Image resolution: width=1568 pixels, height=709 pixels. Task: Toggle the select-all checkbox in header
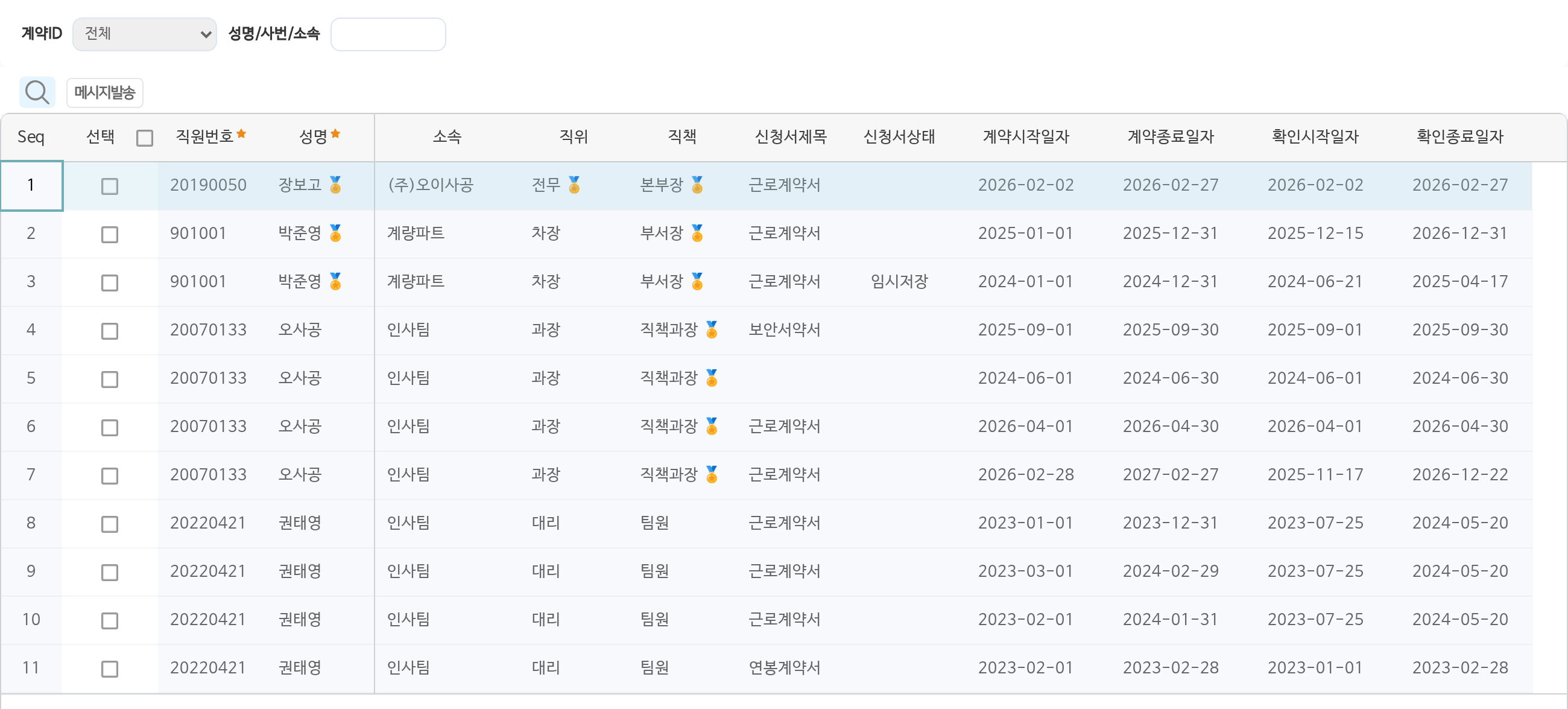pyautogui.click(x=145, y=138)
